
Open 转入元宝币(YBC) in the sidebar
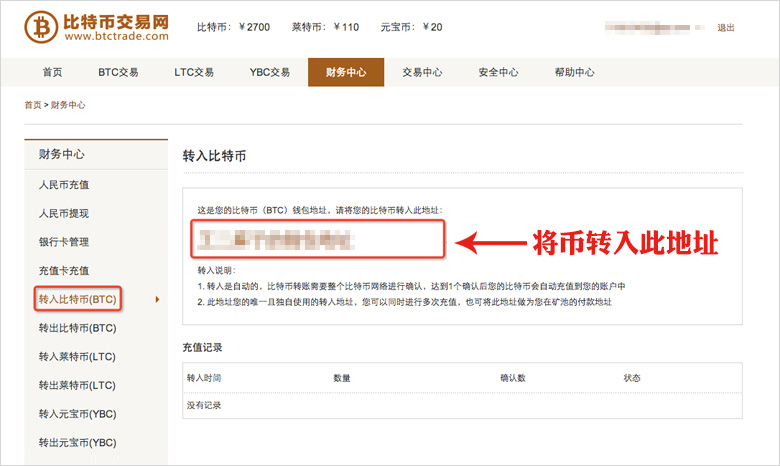78,414
